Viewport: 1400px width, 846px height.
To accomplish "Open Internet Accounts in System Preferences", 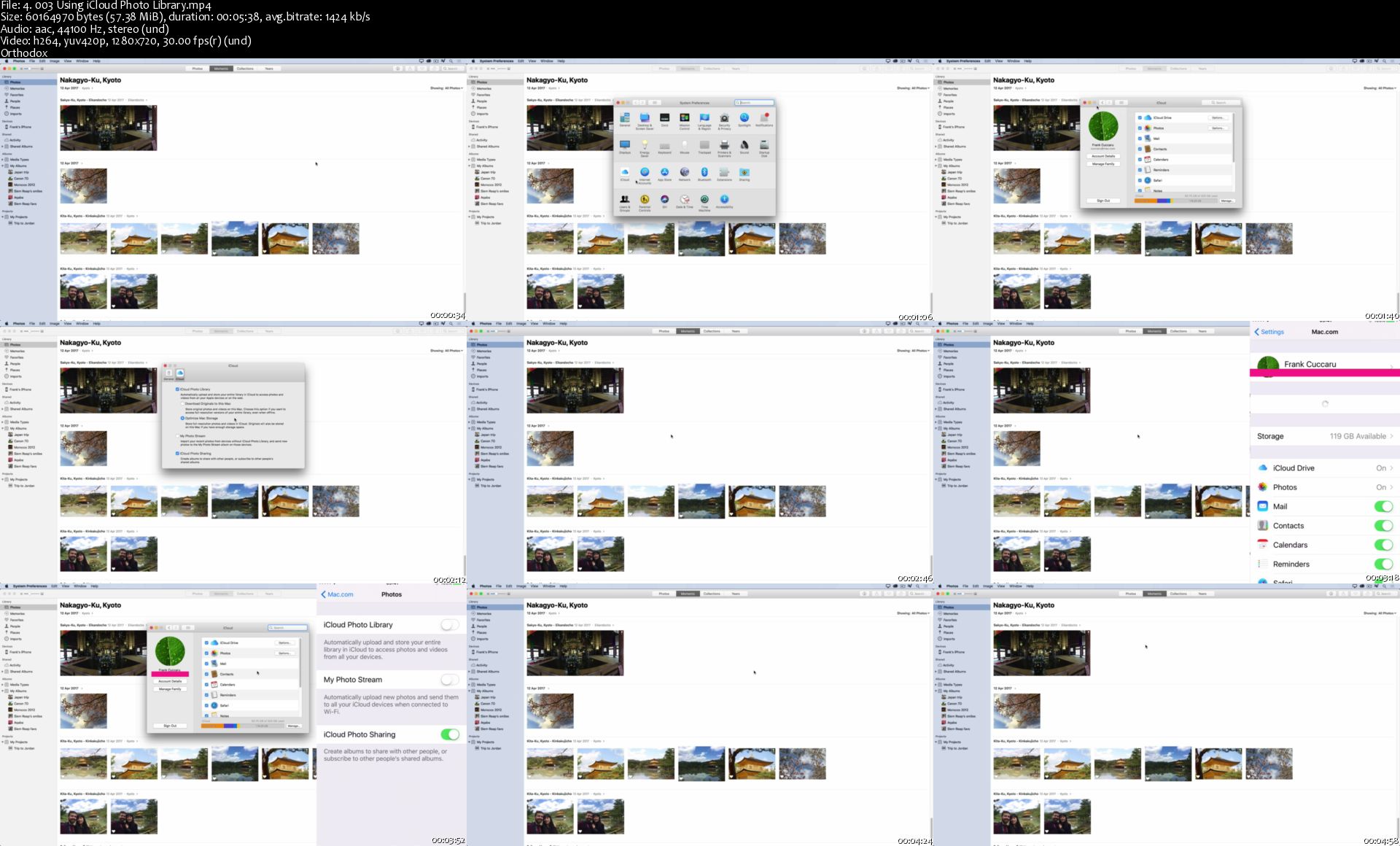I will [x=645, y=174].
